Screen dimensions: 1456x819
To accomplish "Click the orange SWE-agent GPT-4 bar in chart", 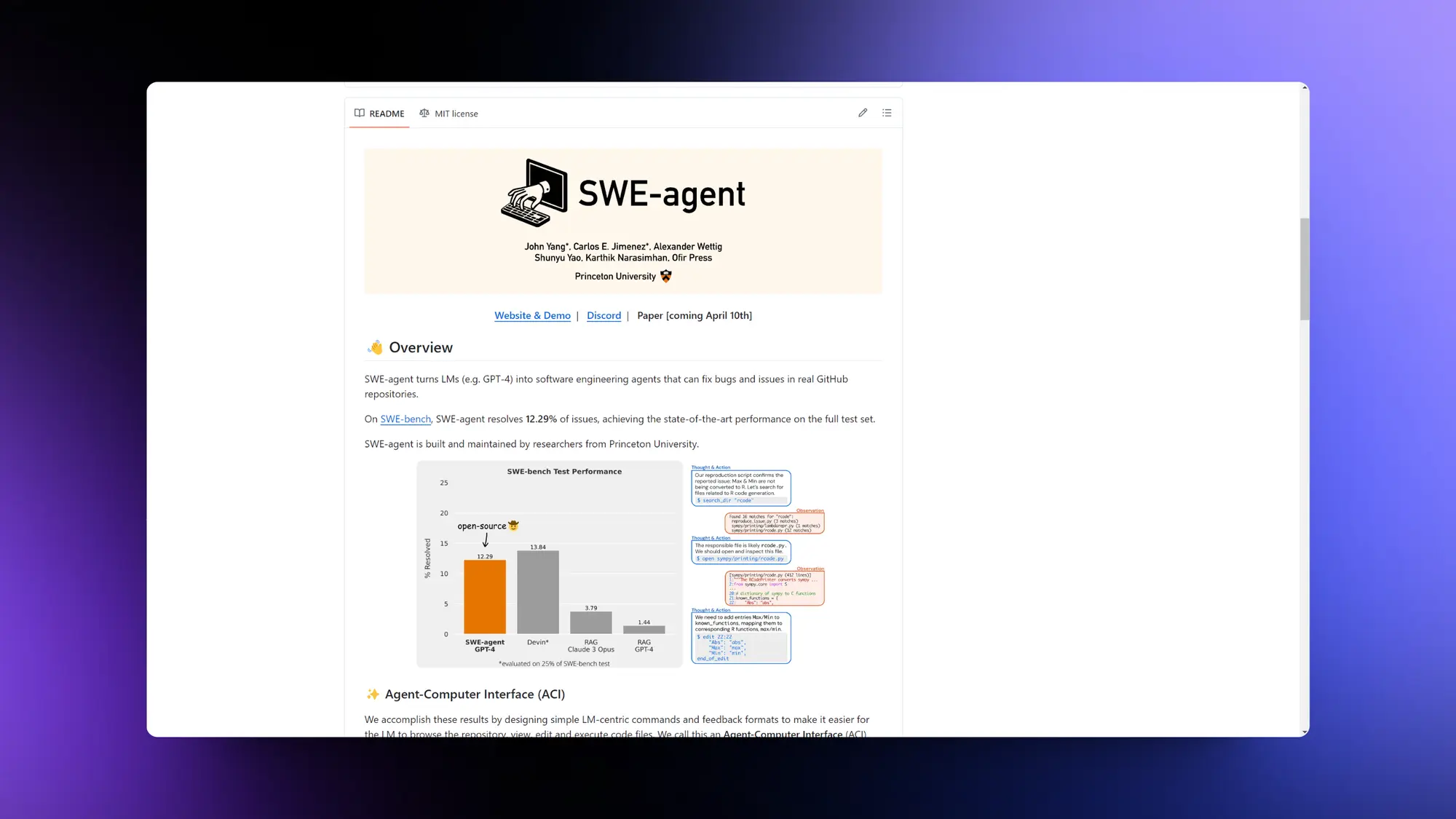I will [485, 597].
